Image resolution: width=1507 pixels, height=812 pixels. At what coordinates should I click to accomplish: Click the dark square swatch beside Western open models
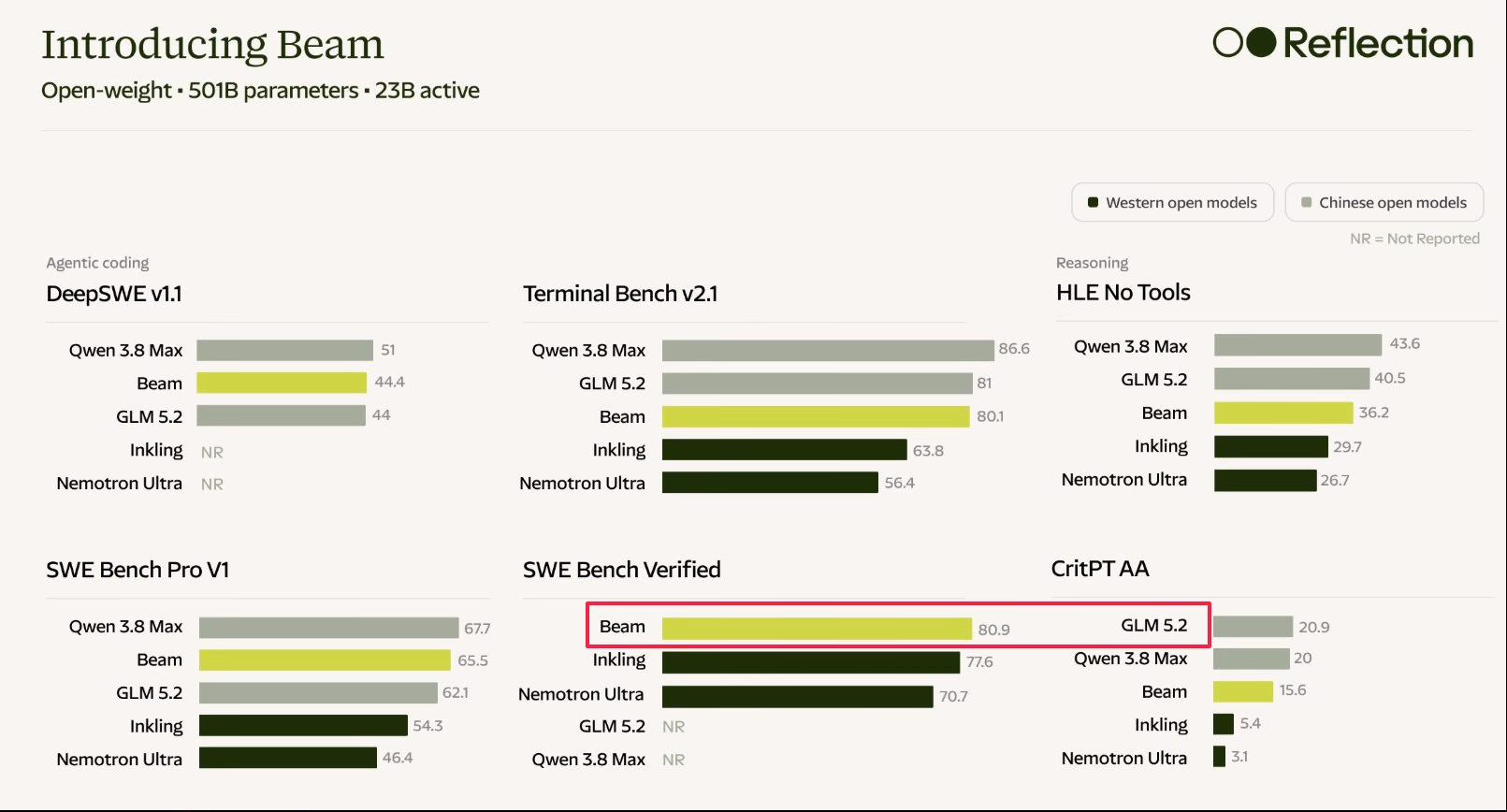(x=1093, y=202)
